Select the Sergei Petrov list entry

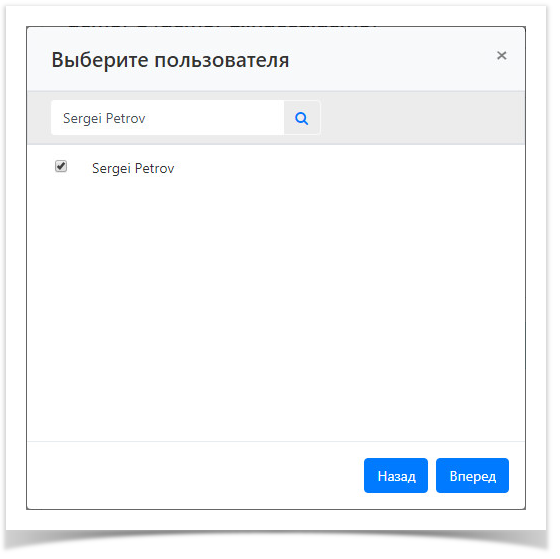135,170
